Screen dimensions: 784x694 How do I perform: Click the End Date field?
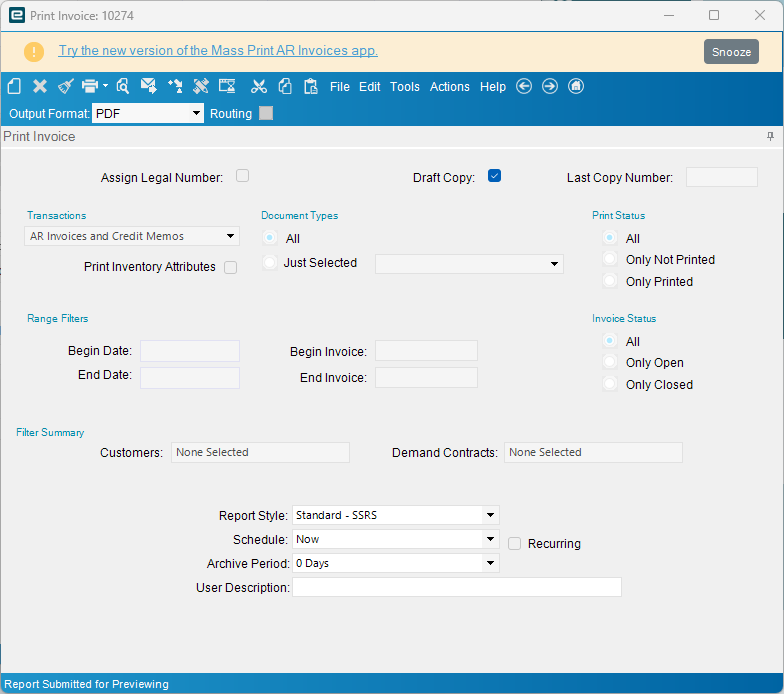click(x=190, y=378)
